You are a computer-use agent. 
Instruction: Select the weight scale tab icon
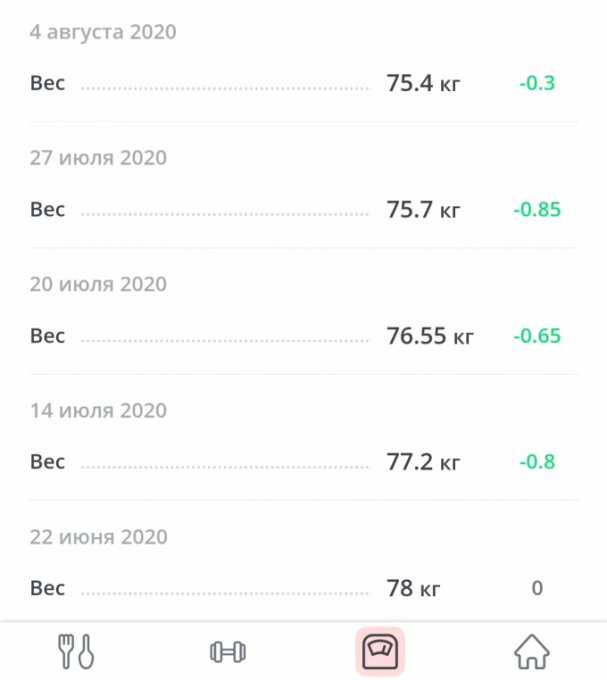(380, 652)
